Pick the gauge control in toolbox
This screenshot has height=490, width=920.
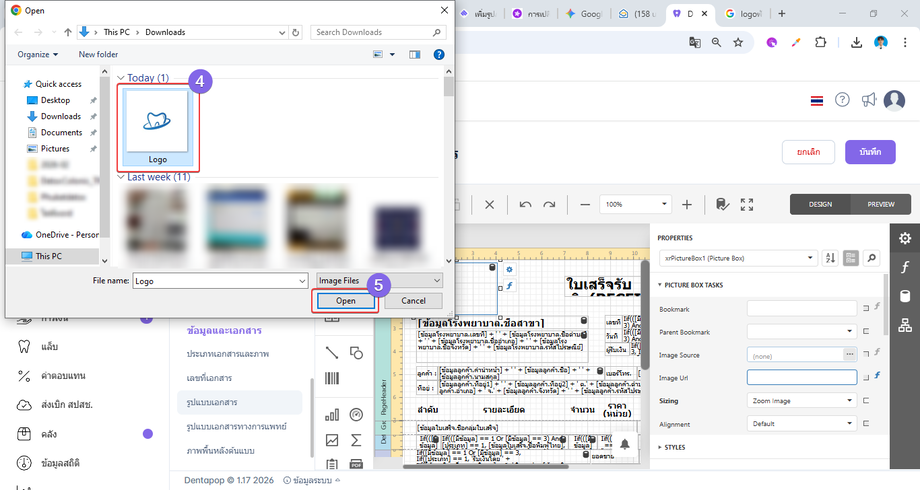click(x=356, y=415)
